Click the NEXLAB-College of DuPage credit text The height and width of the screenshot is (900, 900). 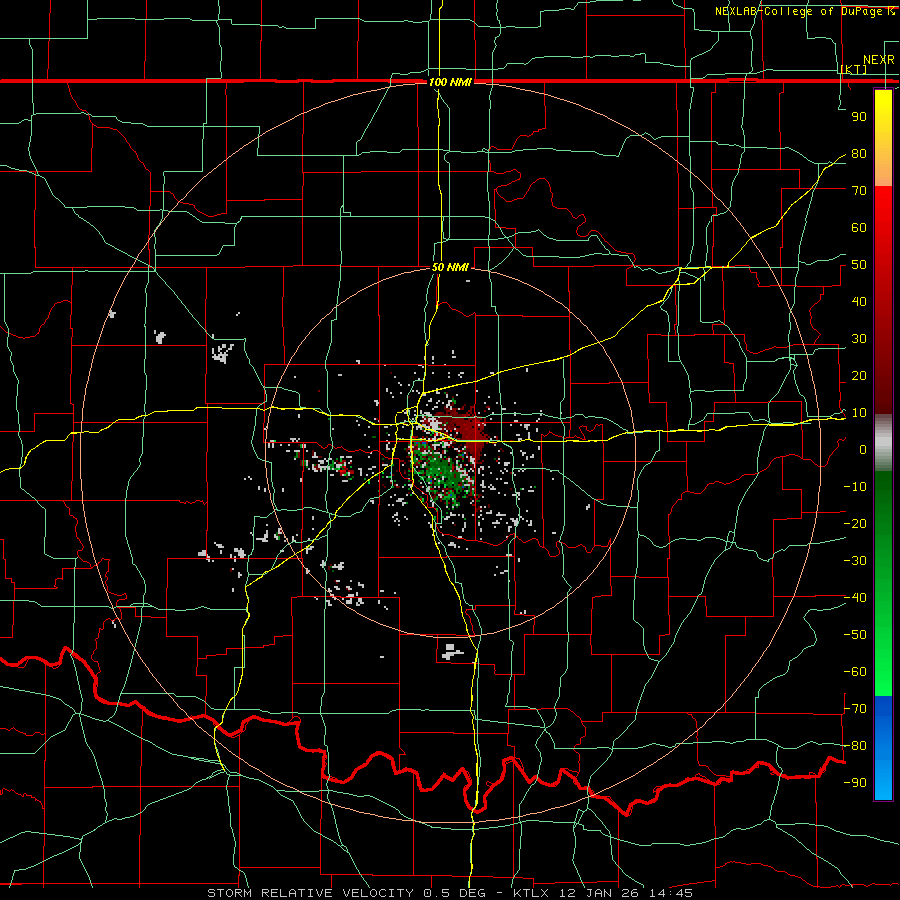point(804,11)
